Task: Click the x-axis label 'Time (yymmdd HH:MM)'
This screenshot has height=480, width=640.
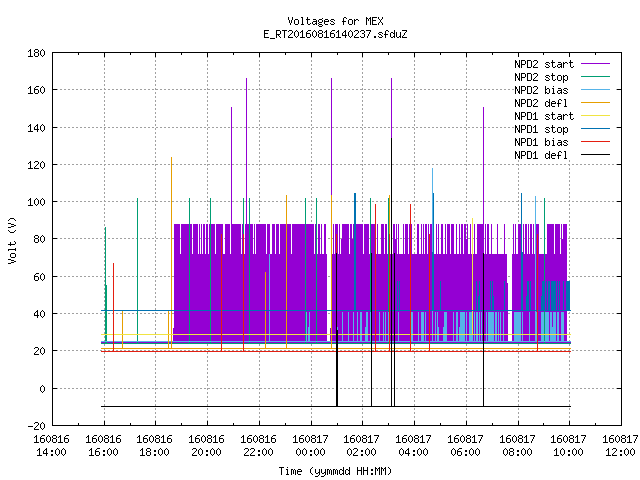Action: (x=335, y=471)
